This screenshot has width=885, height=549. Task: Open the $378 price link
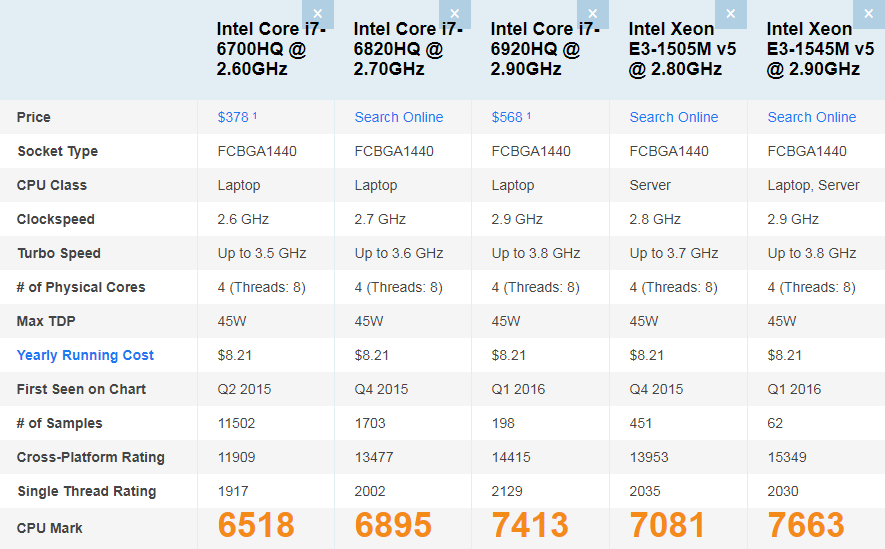click(233, 117)
